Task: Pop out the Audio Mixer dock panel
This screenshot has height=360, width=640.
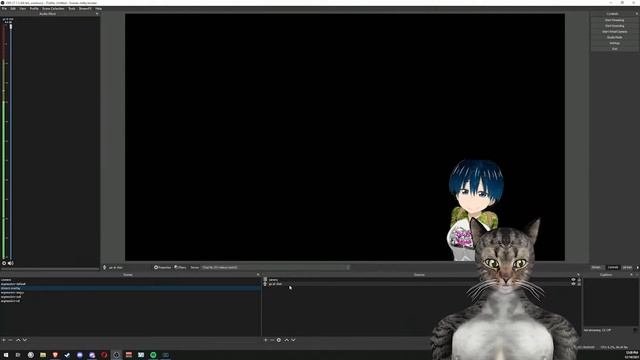Action: 97,14
